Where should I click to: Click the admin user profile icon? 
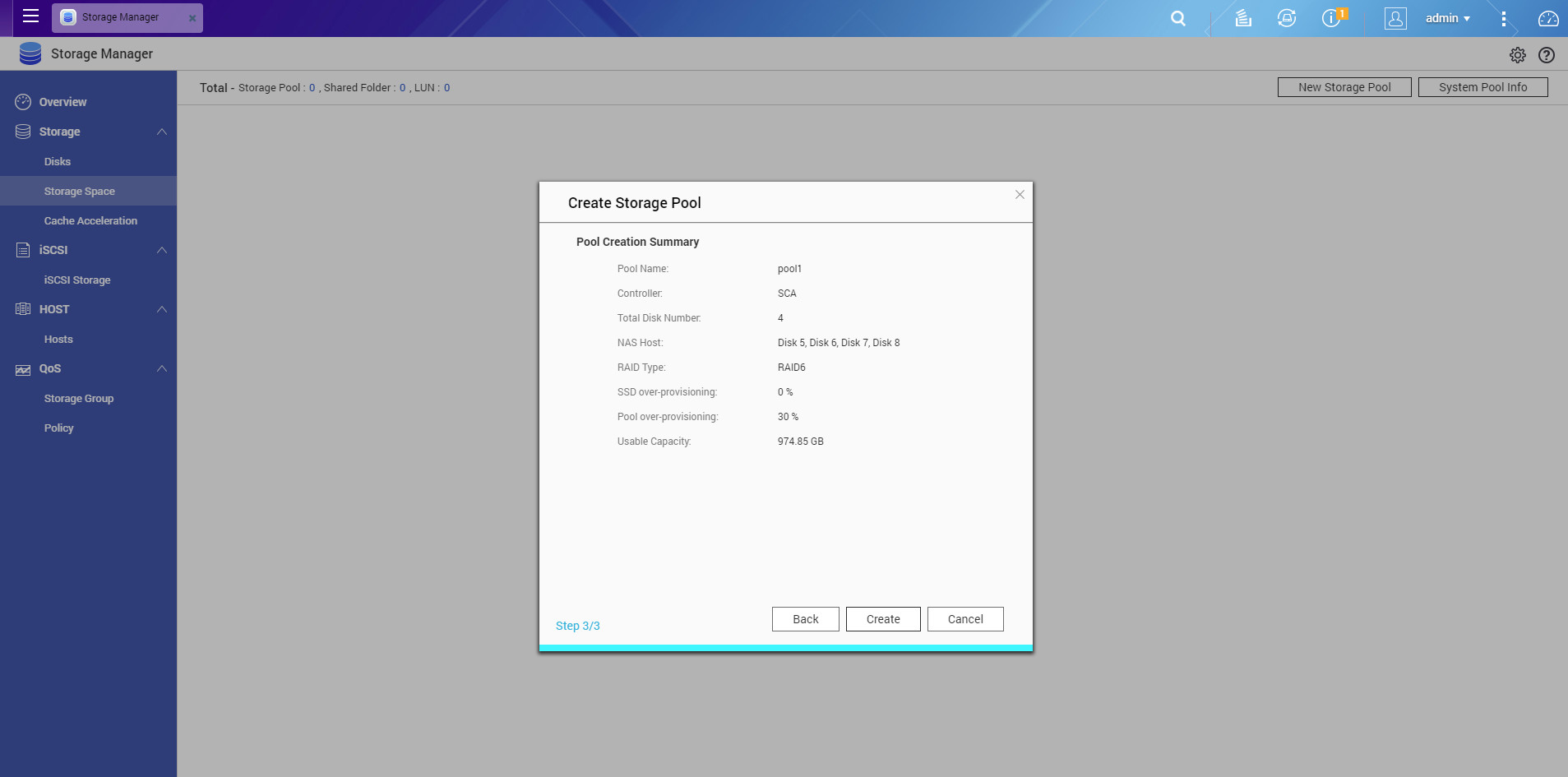click(x=1395, y=18)
